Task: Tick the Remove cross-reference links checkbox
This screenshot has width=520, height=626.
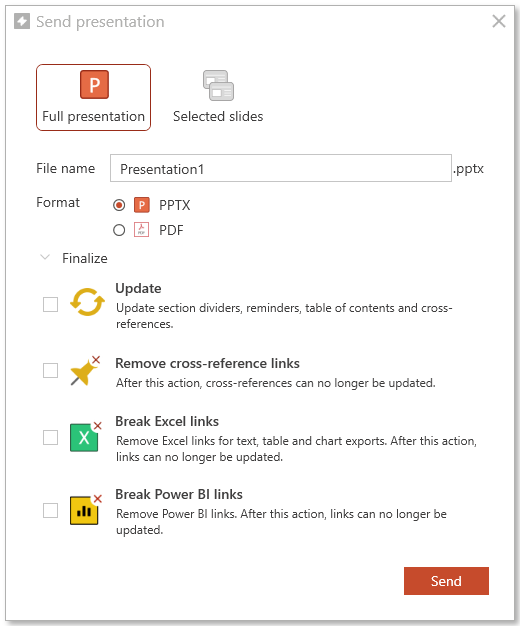Action: click(50, 370)
